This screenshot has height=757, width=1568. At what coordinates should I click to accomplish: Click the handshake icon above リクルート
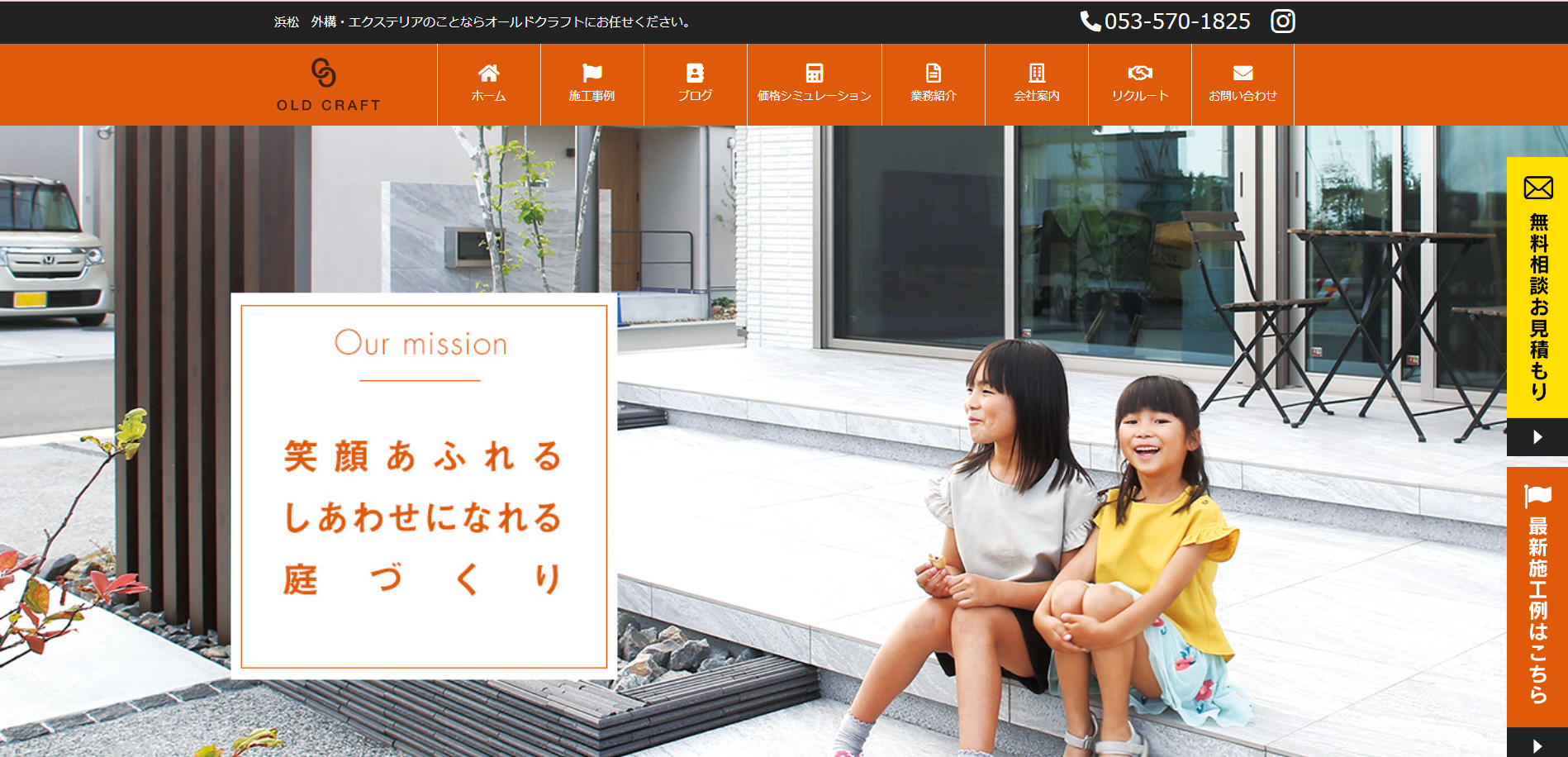(1139, 73)
